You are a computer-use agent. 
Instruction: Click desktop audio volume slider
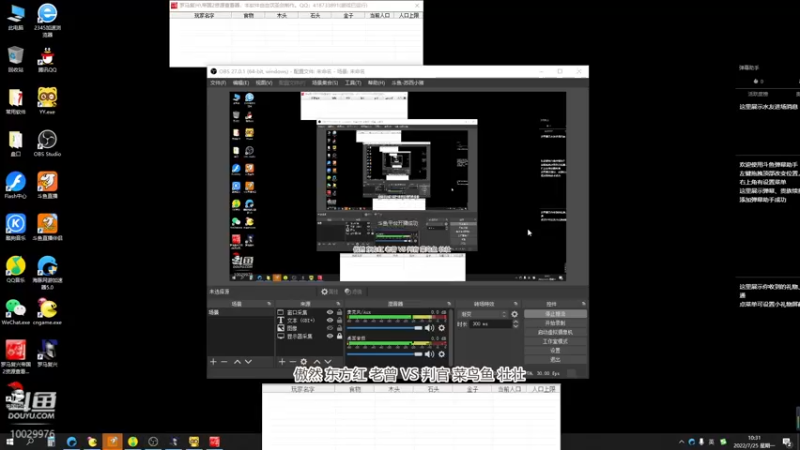point(385,354)
